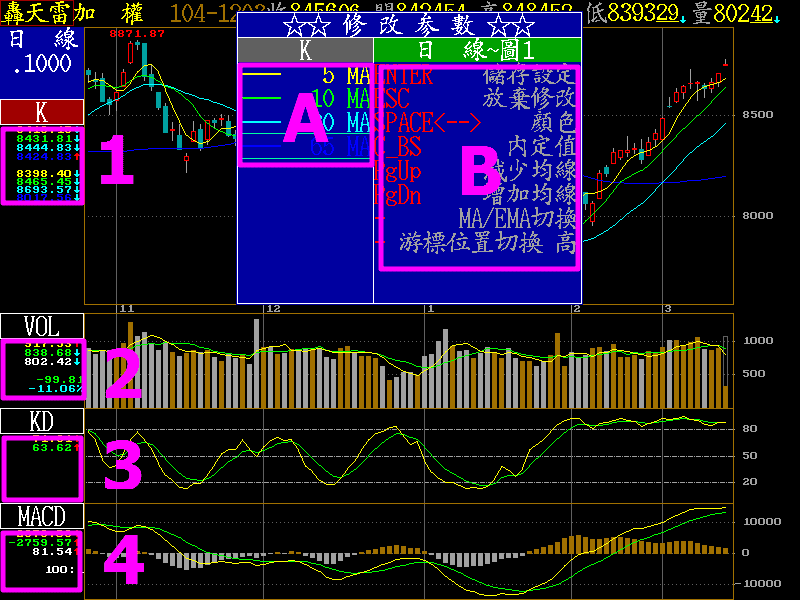
Task: Click the 轟天雷 title at top left
Action: pos(50,13)
